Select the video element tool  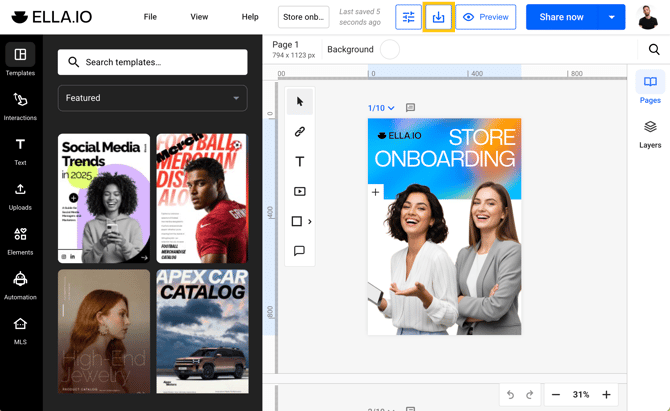click(299, 192)
